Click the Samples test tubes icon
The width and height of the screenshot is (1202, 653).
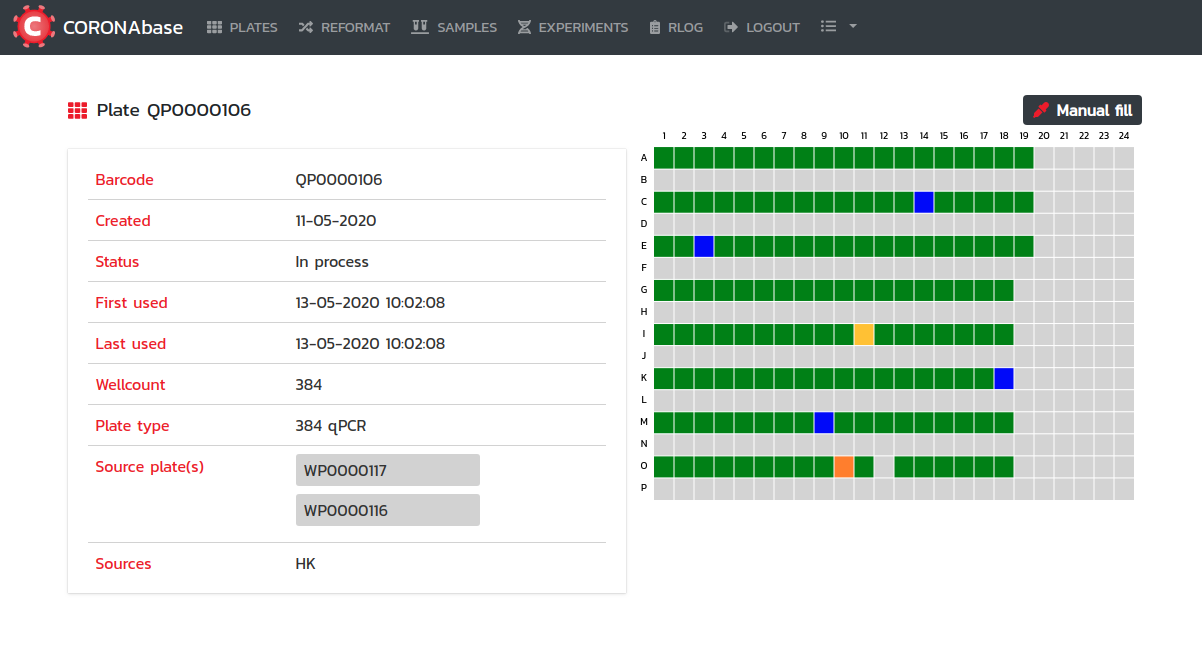click(420, 27)
